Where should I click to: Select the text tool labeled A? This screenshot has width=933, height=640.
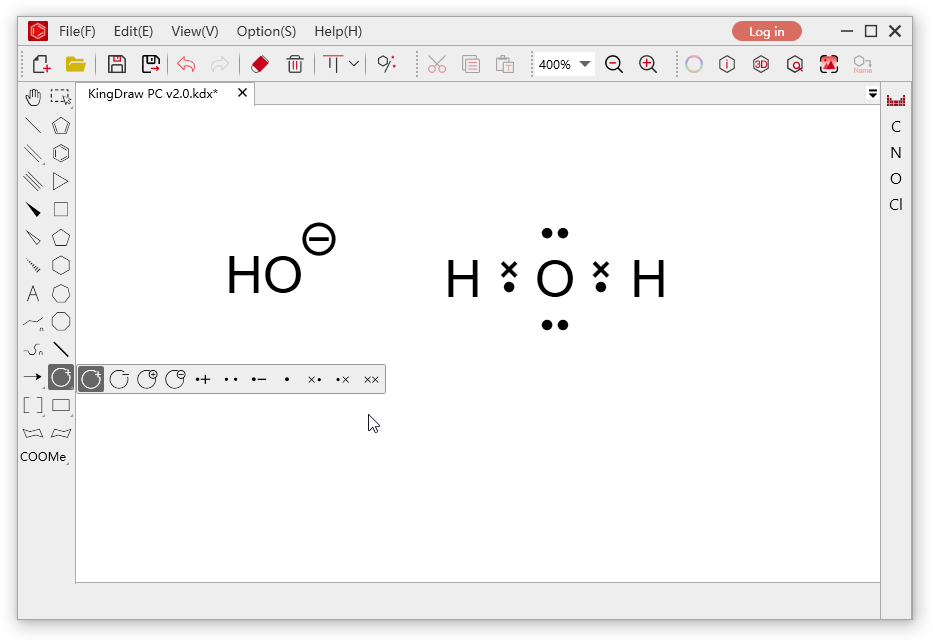33,294
